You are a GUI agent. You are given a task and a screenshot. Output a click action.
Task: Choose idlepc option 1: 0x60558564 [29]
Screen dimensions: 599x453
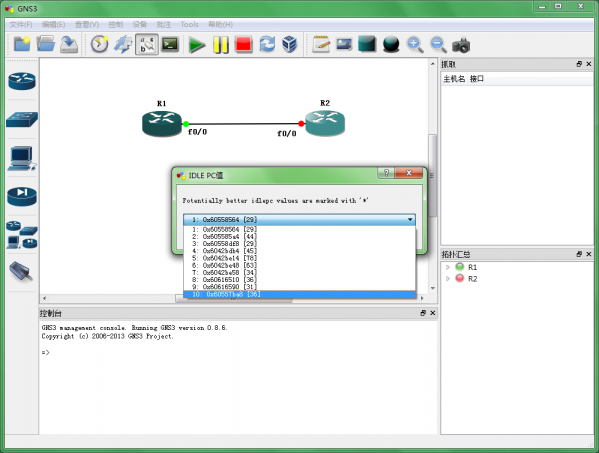click(300, 229)
